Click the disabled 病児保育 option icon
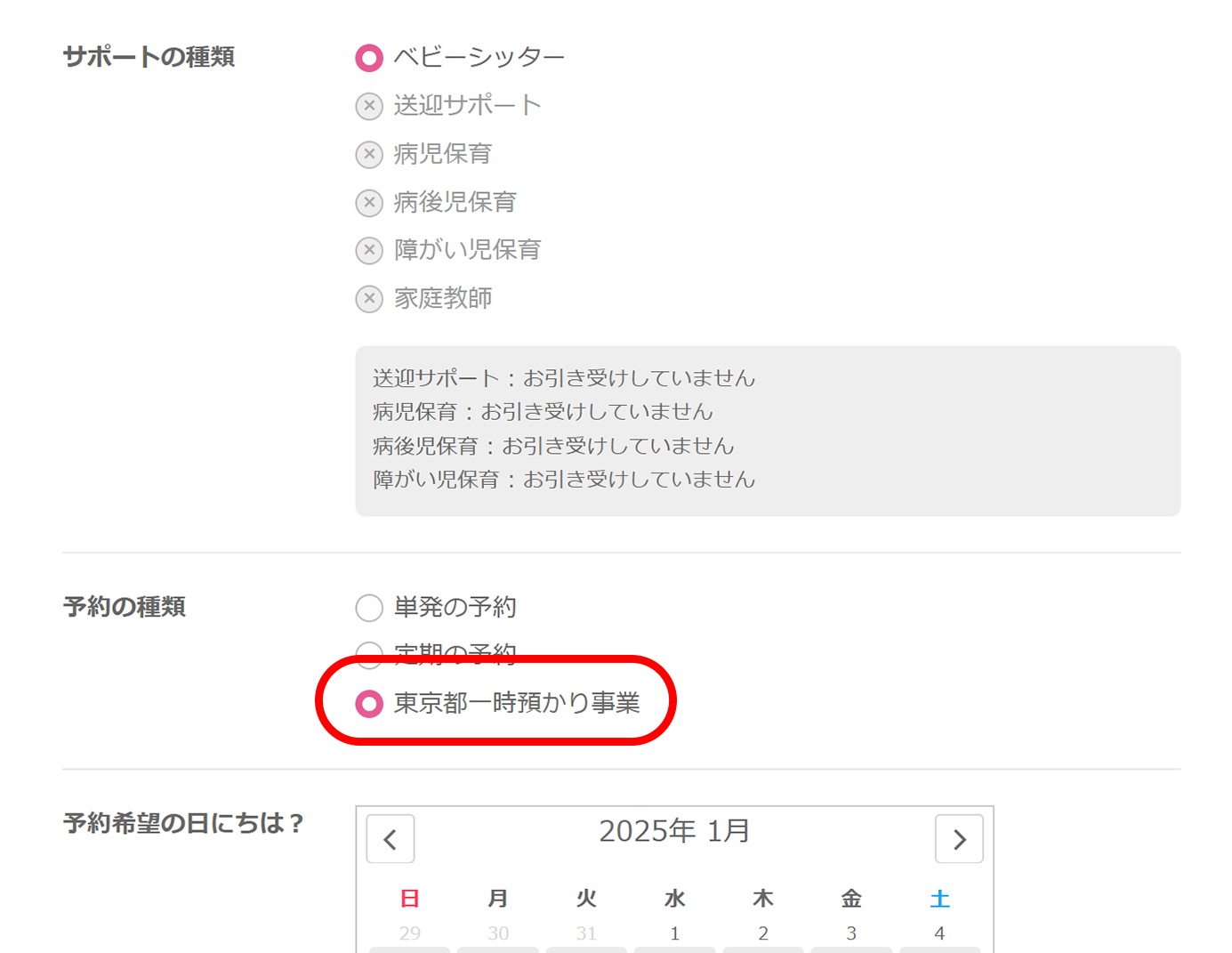The width and height of the screenshot is (1232, 953). pos(369,154)
